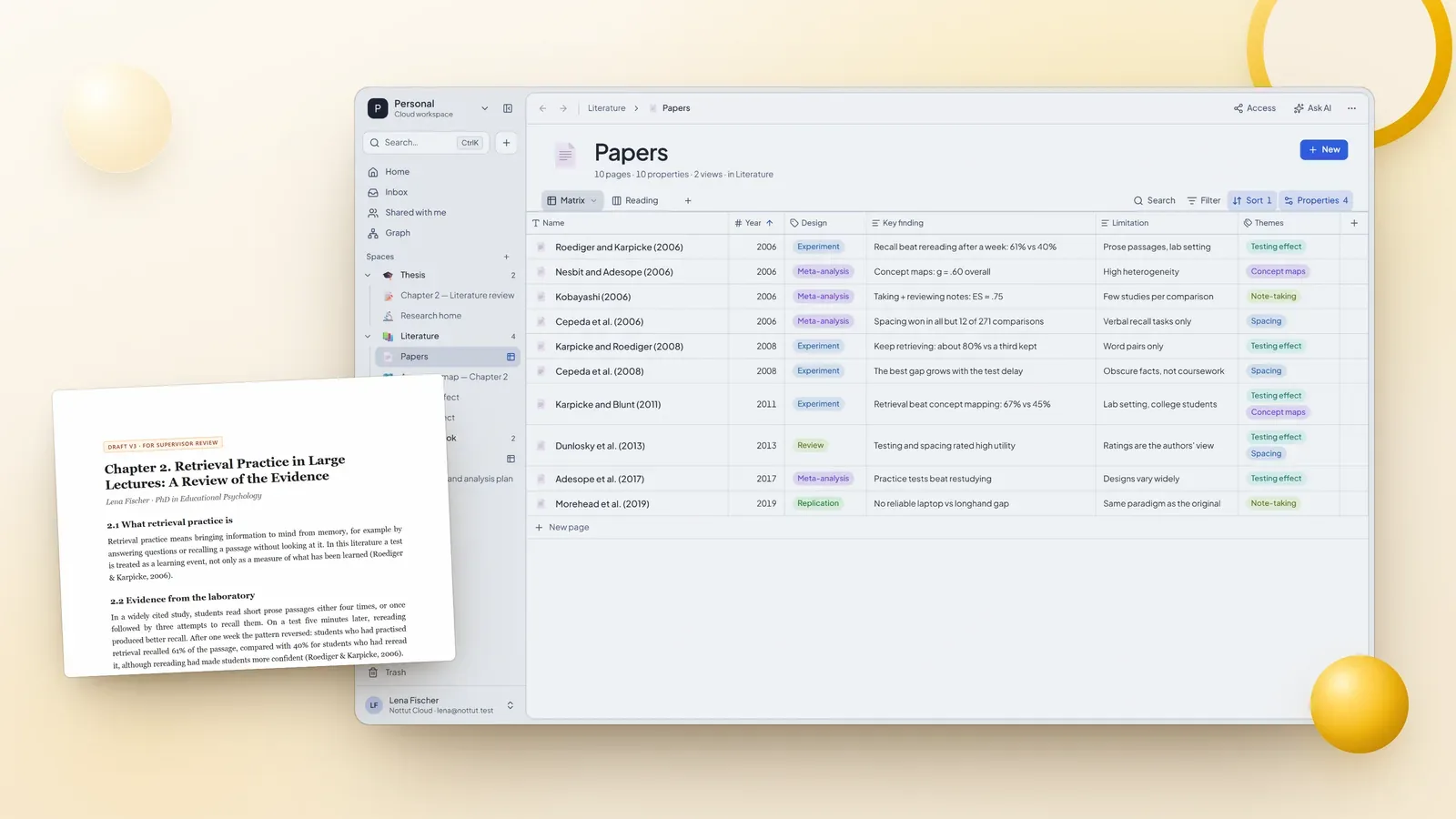
Task: Open Properties 4 panel
Action: click(x=1316, y=201)
